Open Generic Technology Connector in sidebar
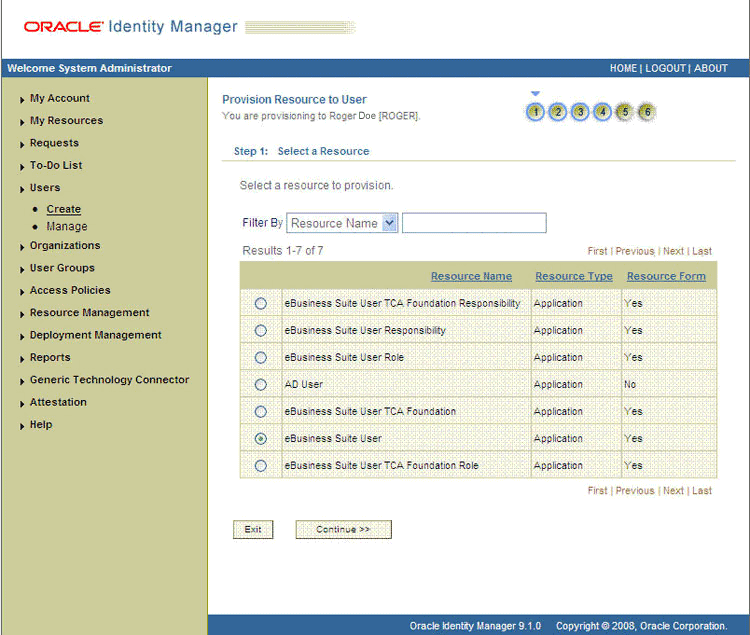This screenshot has height=635, width=750. [x=110, y=380]
